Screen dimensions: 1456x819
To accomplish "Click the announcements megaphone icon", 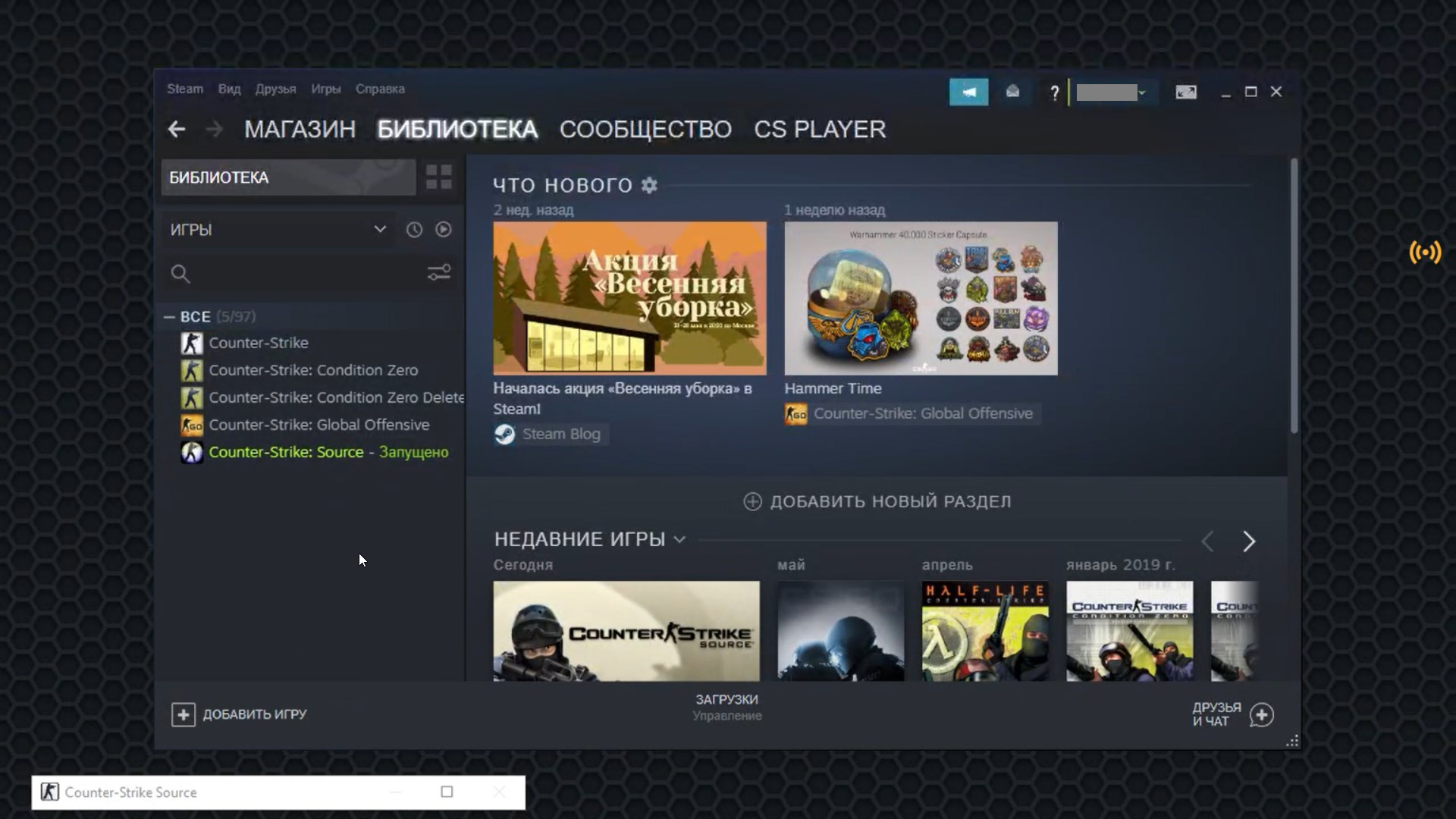I will 968,92.
